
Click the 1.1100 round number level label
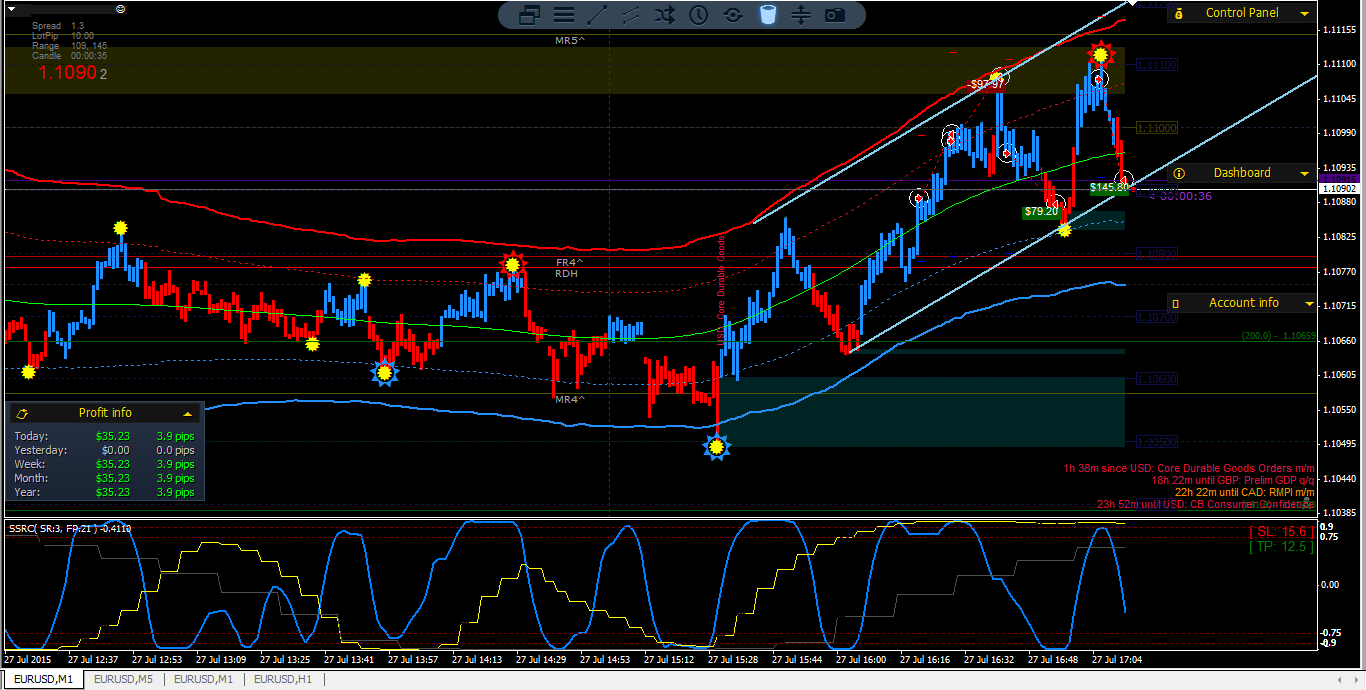[x=1158, y=128]
